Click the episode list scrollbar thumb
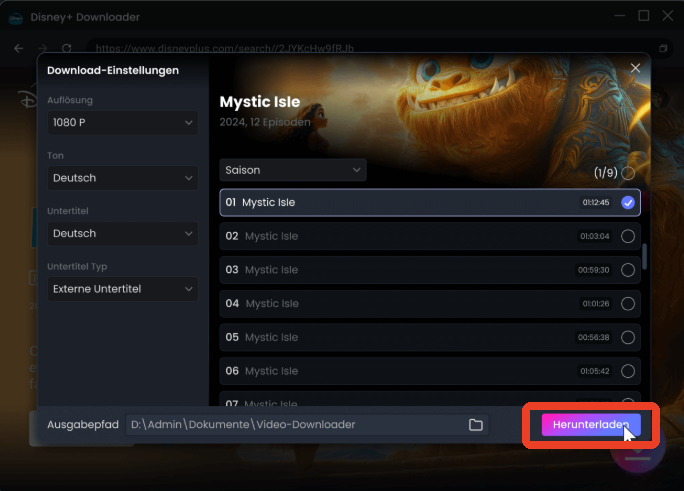The width and height of the screenshot is (684, 491). pos(644,256)
